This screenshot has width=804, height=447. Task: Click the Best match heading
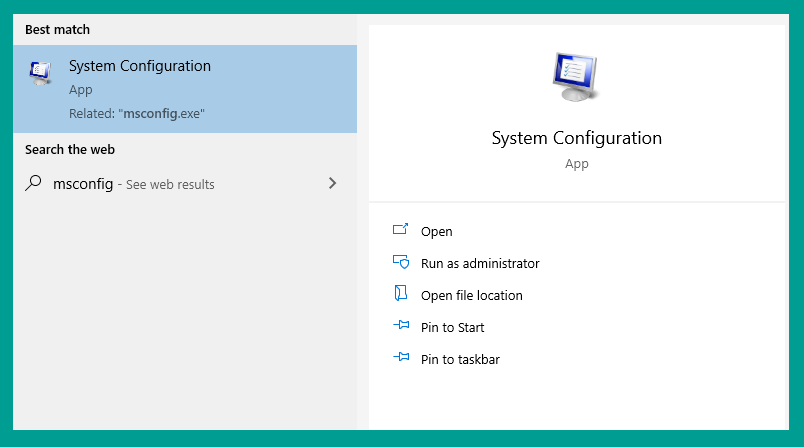coord(57,30)
